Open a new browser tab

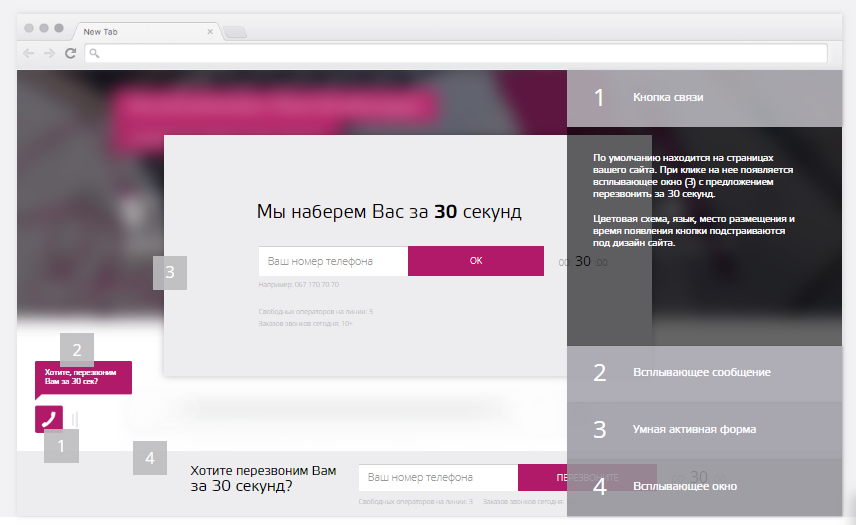click(235, 32)
